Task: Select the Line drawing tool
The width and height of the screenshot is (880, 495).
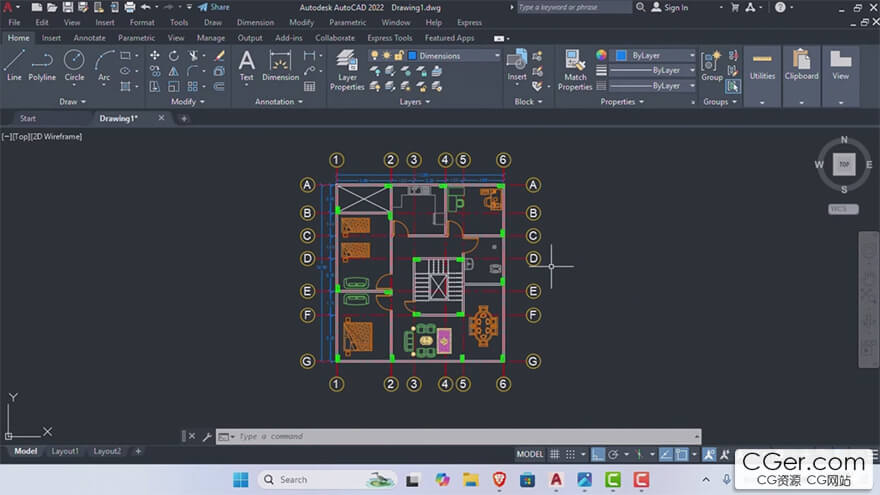Action: tap(15, 65)
